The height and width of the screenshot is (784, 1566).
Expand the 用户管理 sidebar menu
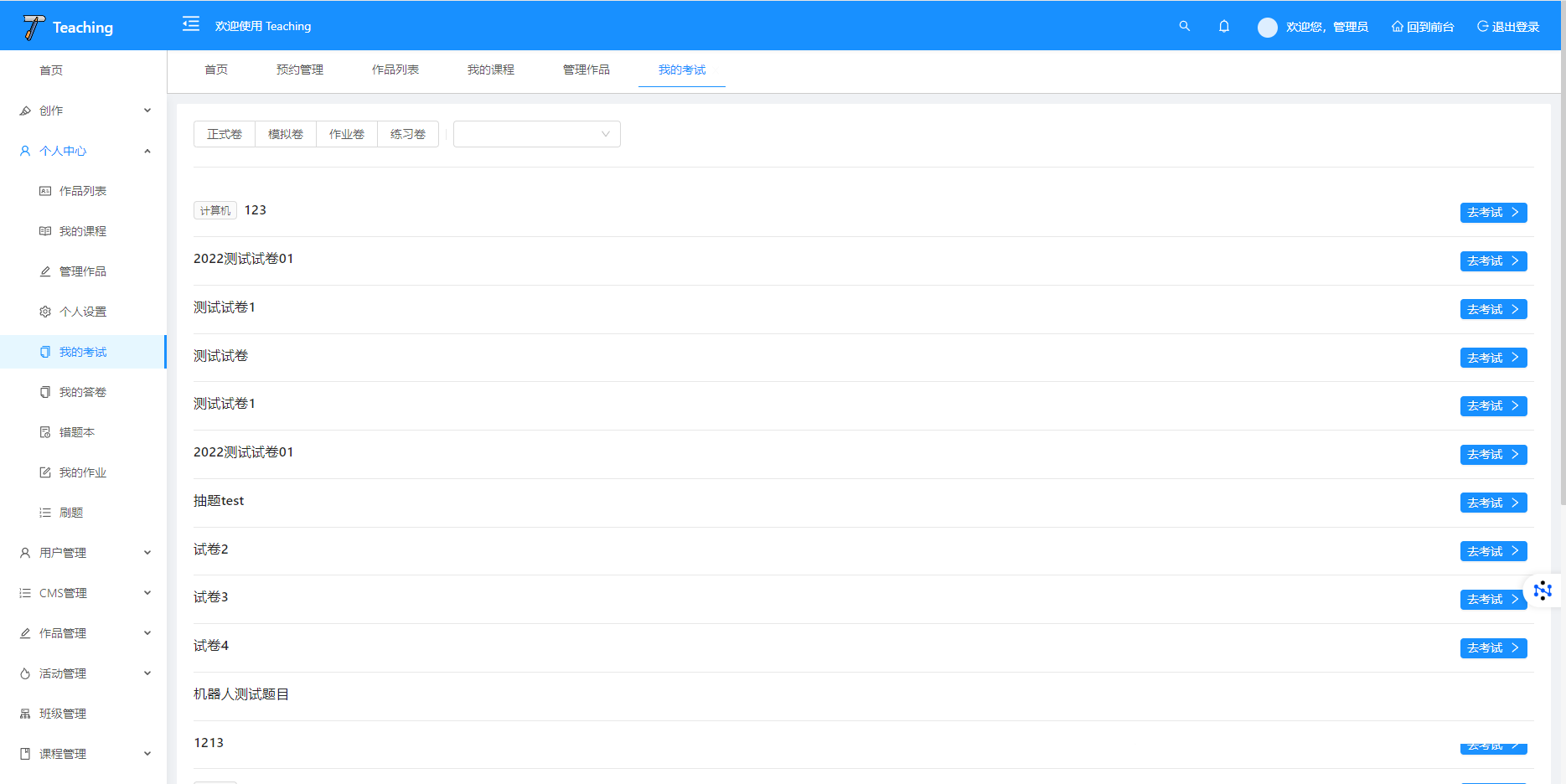coord(84,553)
